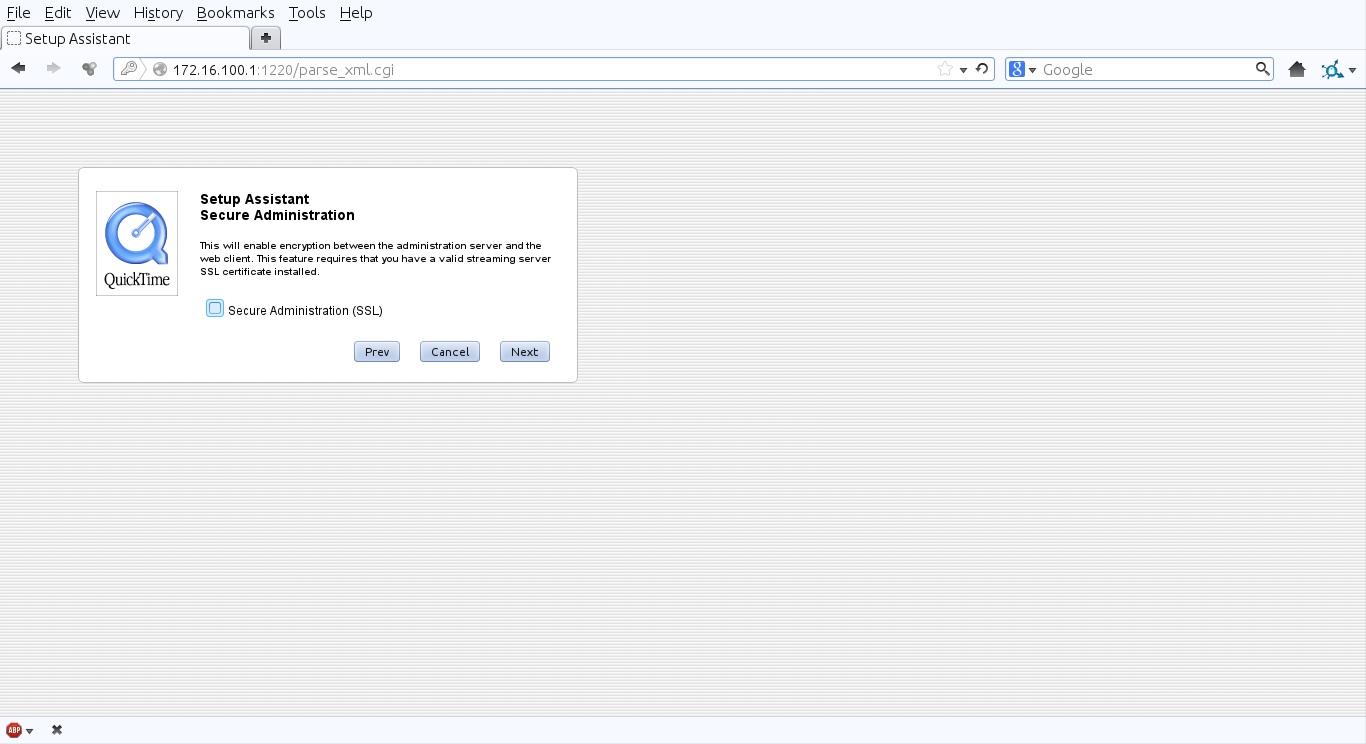Viewport: 1366px width, 744px height.
Task: Enable Secure Administration (SSL) checkbox
Action: [x=215, y=309]
